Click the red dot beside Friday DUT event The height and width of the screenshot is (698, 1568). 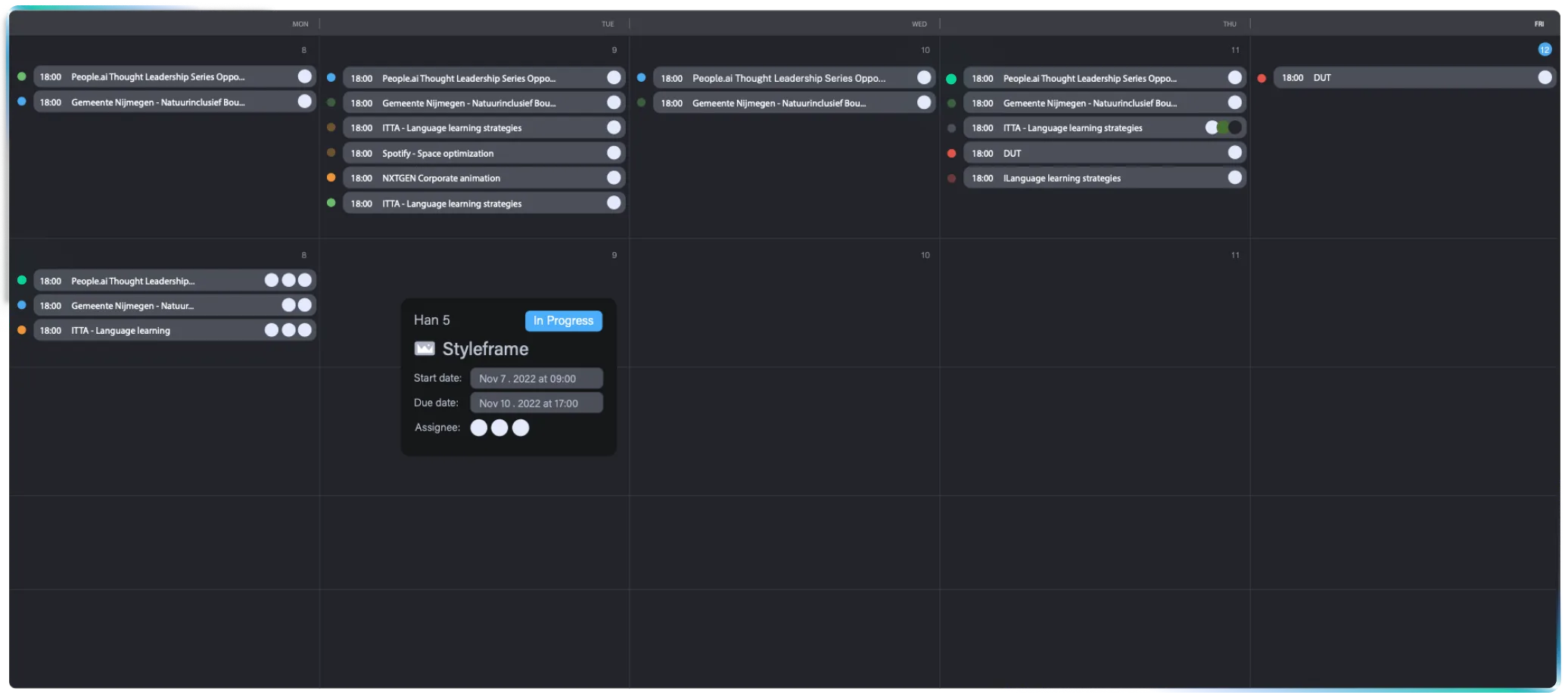click(x=1262, y=78)
